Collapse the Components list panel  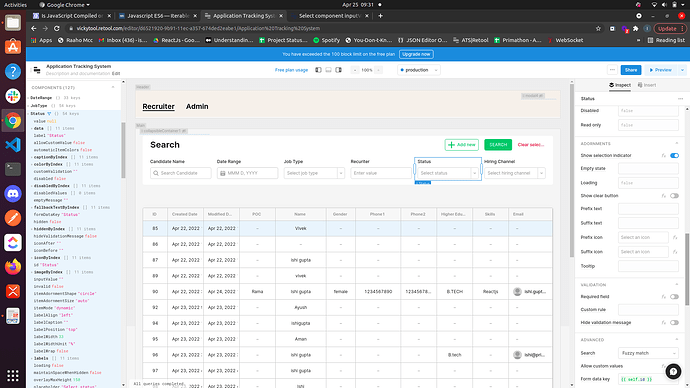[113, 88]
